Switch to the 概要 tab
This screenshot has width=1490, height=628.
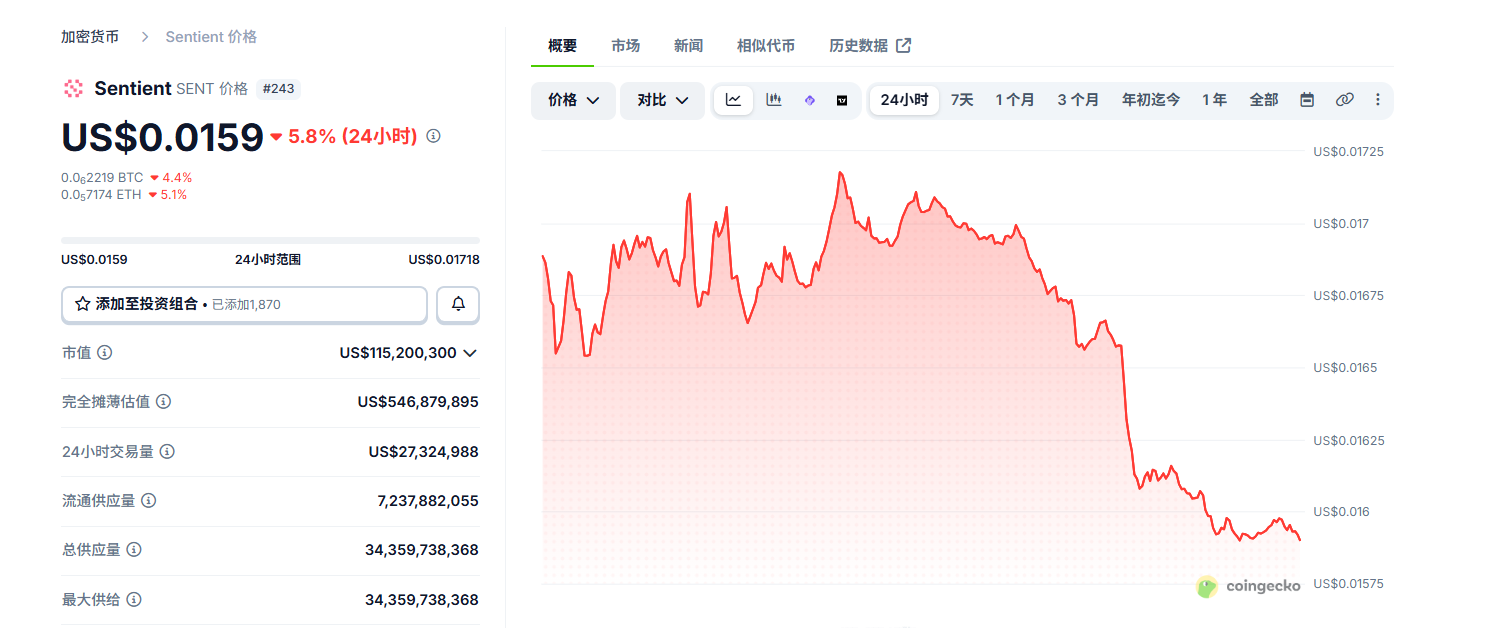pos(562,45)
